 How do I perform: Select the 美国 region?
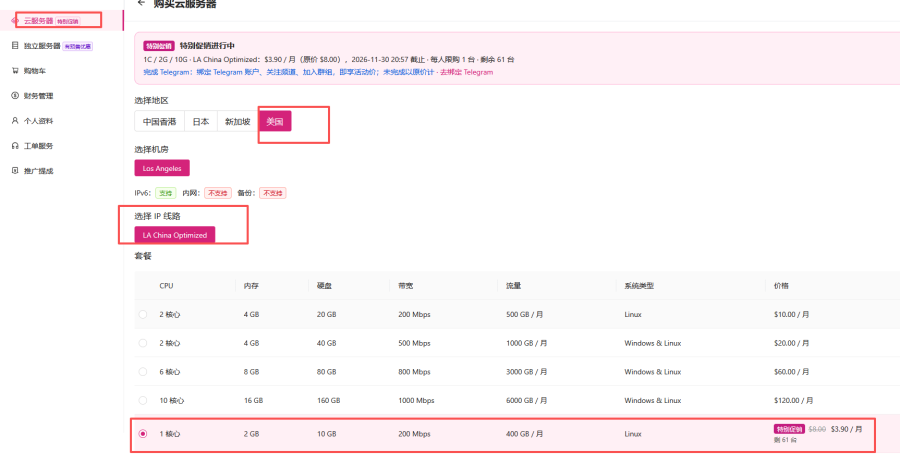tap(275, 122)
